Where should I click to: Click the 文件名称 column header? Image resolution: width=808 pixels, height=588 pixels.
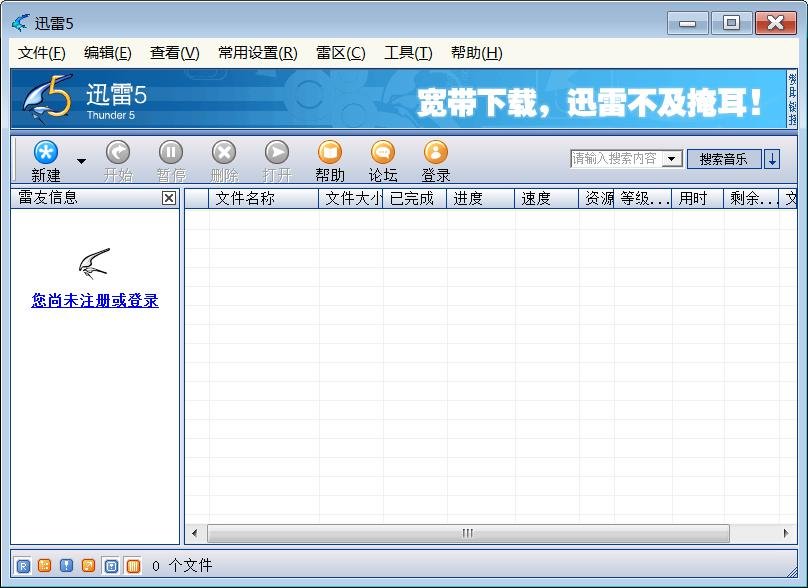tap(263, 198)
